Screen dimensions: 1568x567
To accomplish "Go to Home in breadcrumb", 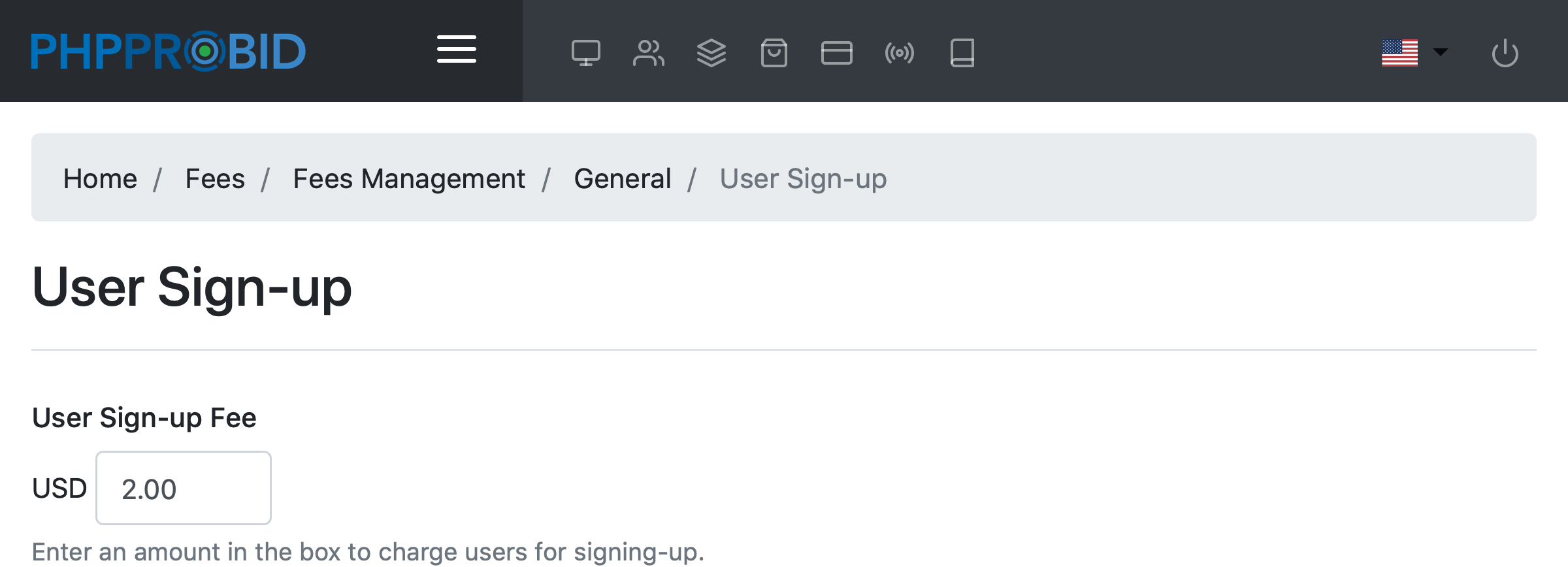I will coord(100,178).
